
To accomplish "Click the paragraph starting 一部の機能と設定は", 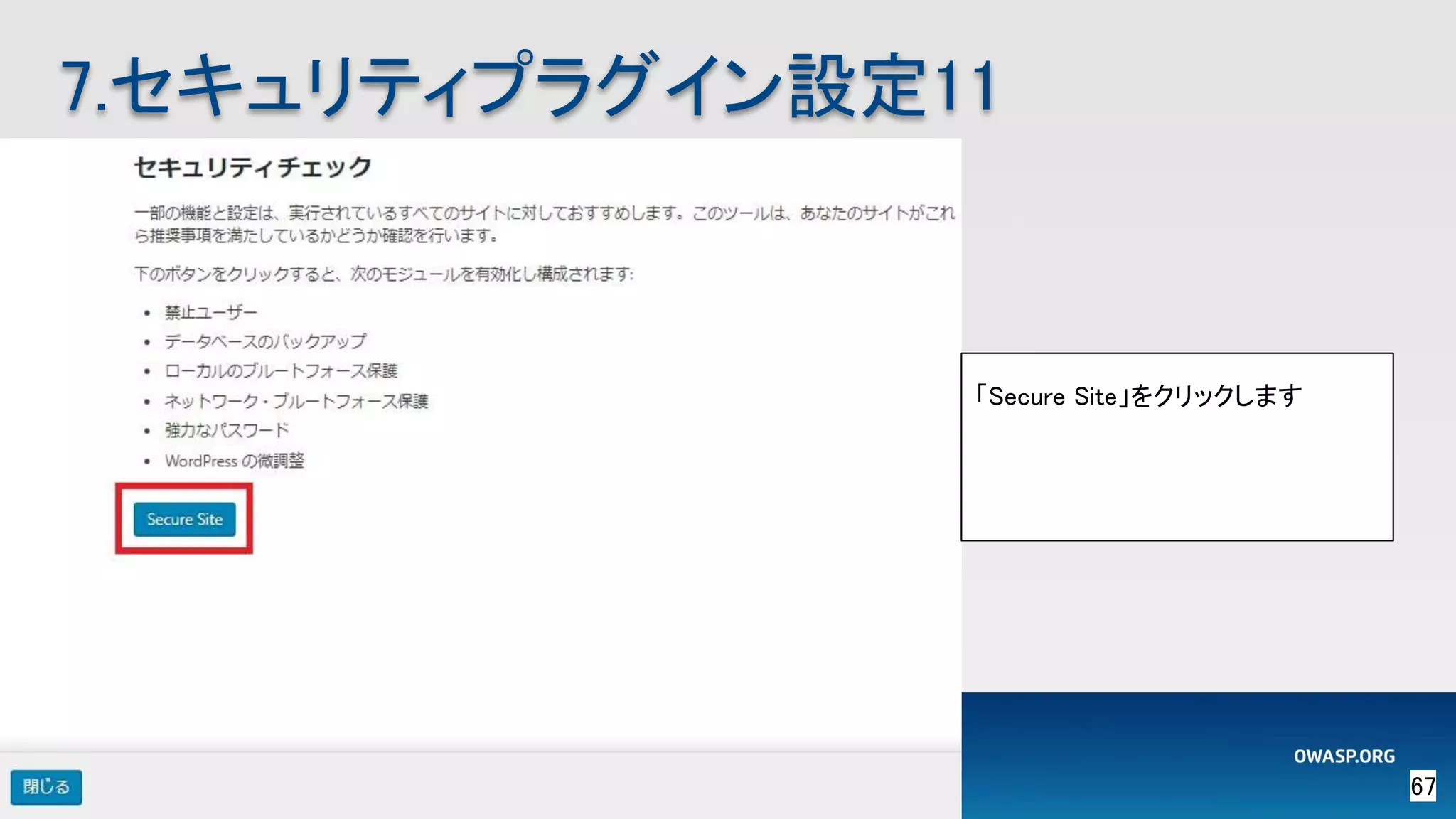I will [x=545, y=224].
